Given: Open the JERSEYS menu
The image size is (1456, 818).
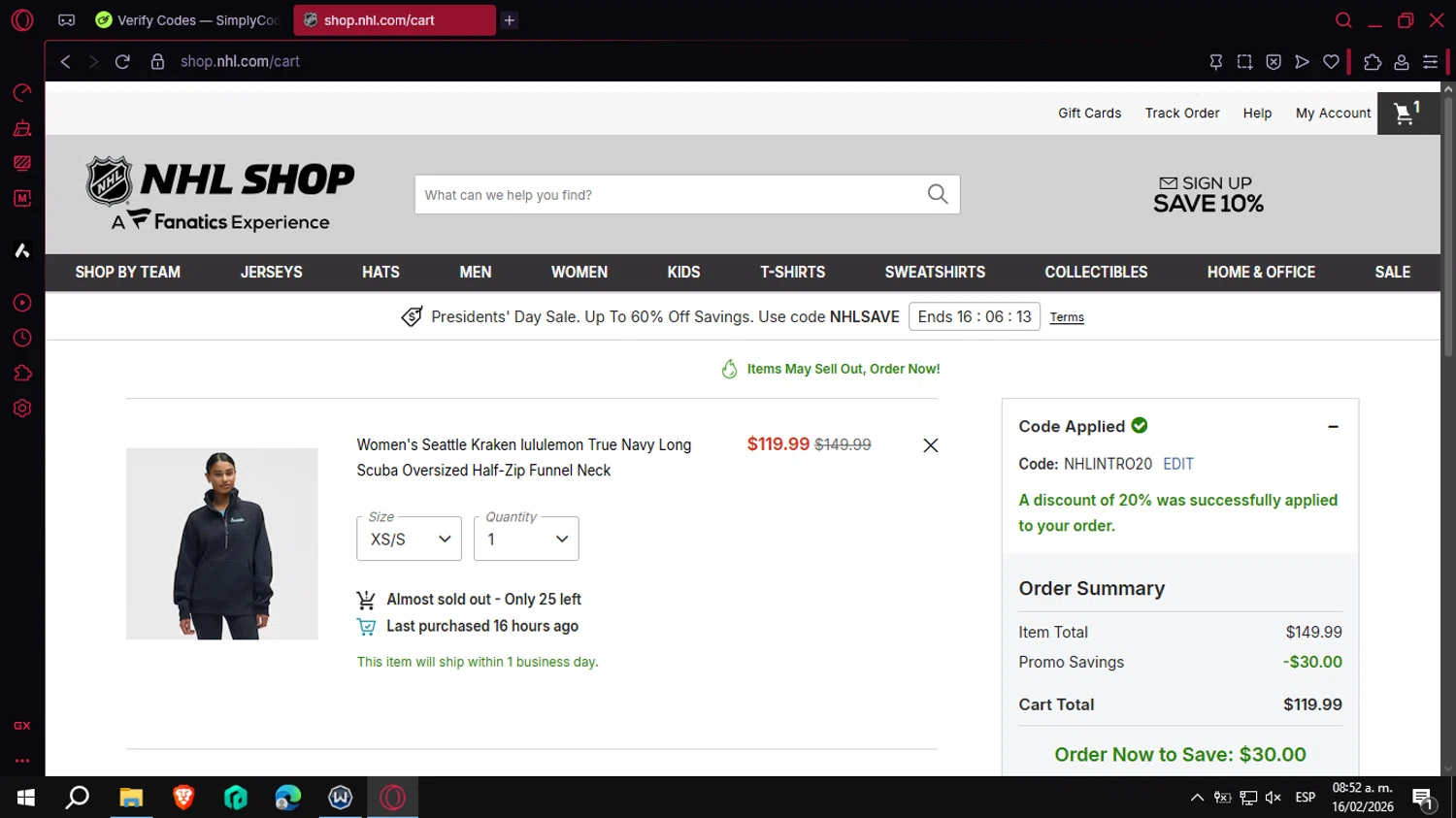Looking at the screenshot, I should click(x=271, y=272).
